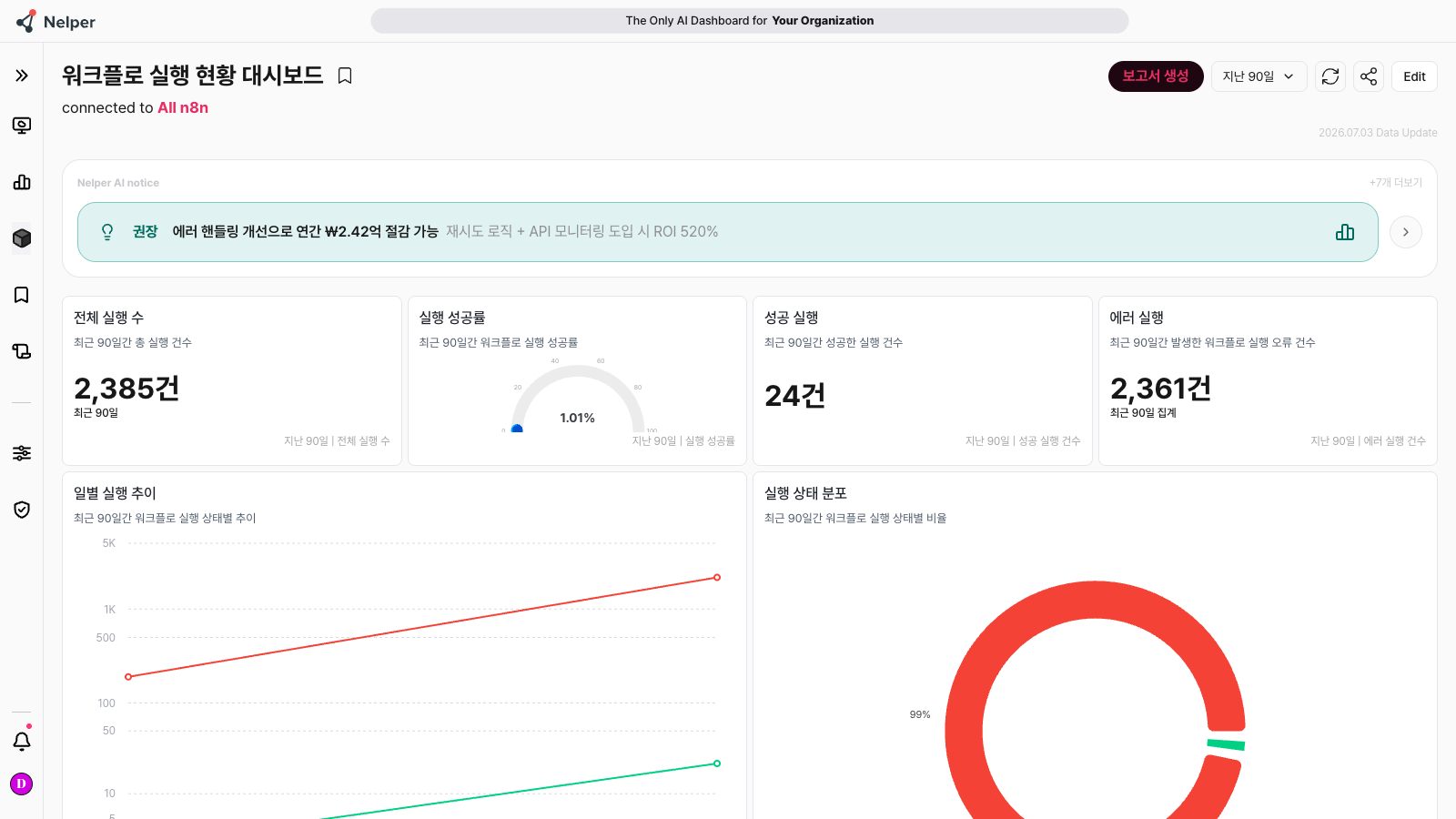This screenshot has height=819, width=1456.
Task: Click the All n8n connection link
Action: [x=183, y=107]
